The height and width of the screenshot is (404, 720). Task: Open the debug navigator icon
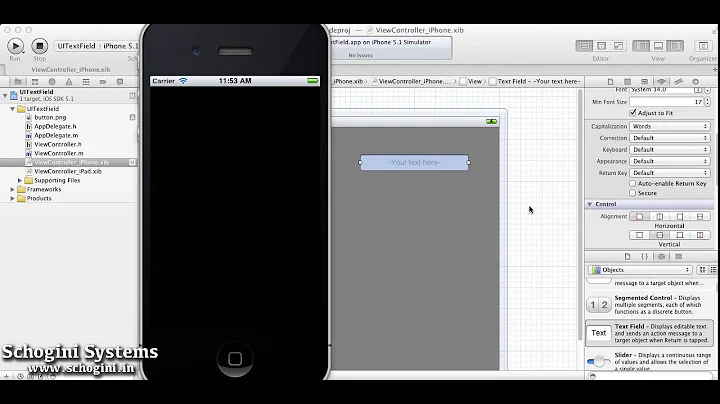click(x=86, y=82)
